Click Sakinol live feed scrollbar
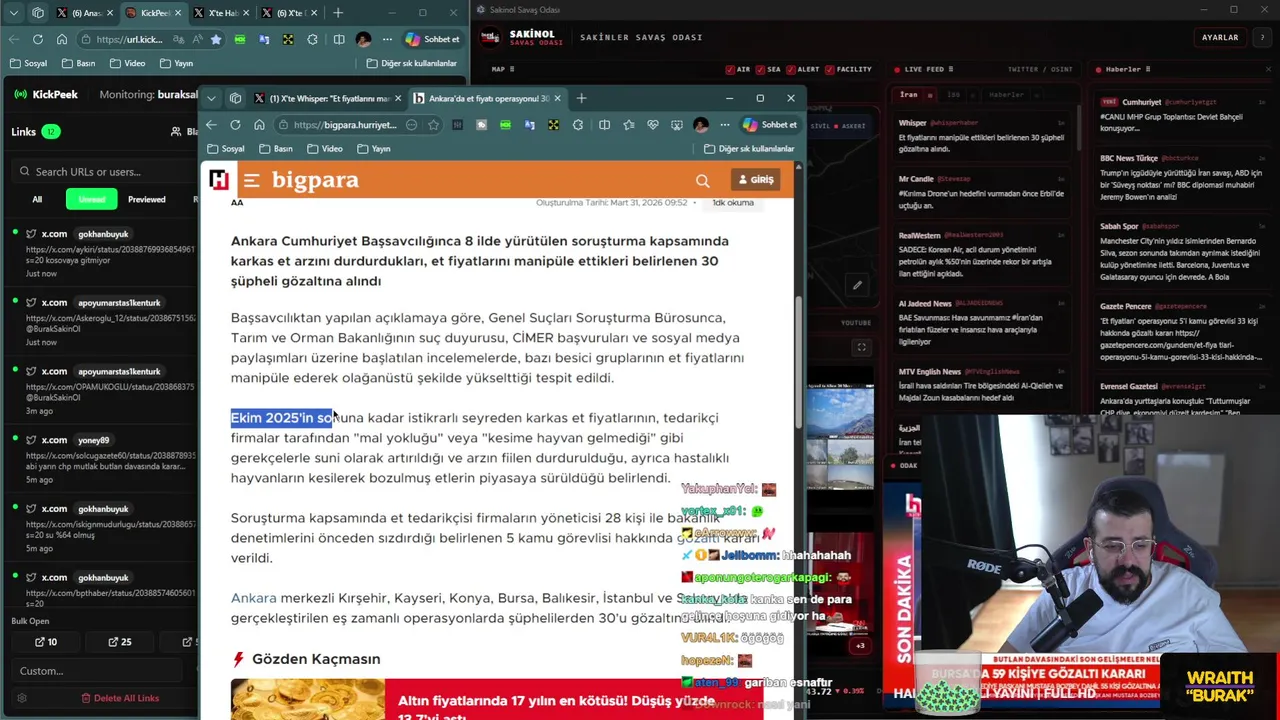 [1079, 130]
